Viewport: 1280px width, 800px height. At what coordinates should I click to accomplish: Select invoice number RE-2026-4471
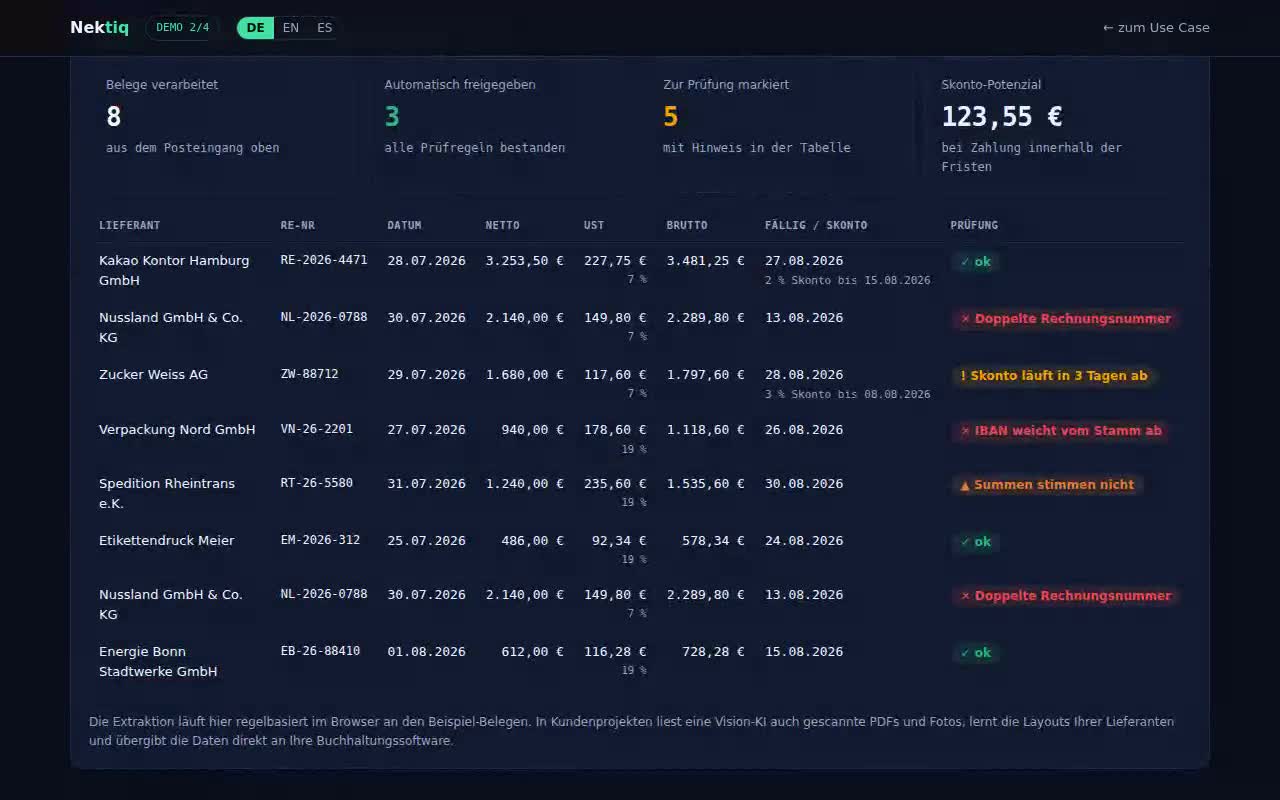324,260
